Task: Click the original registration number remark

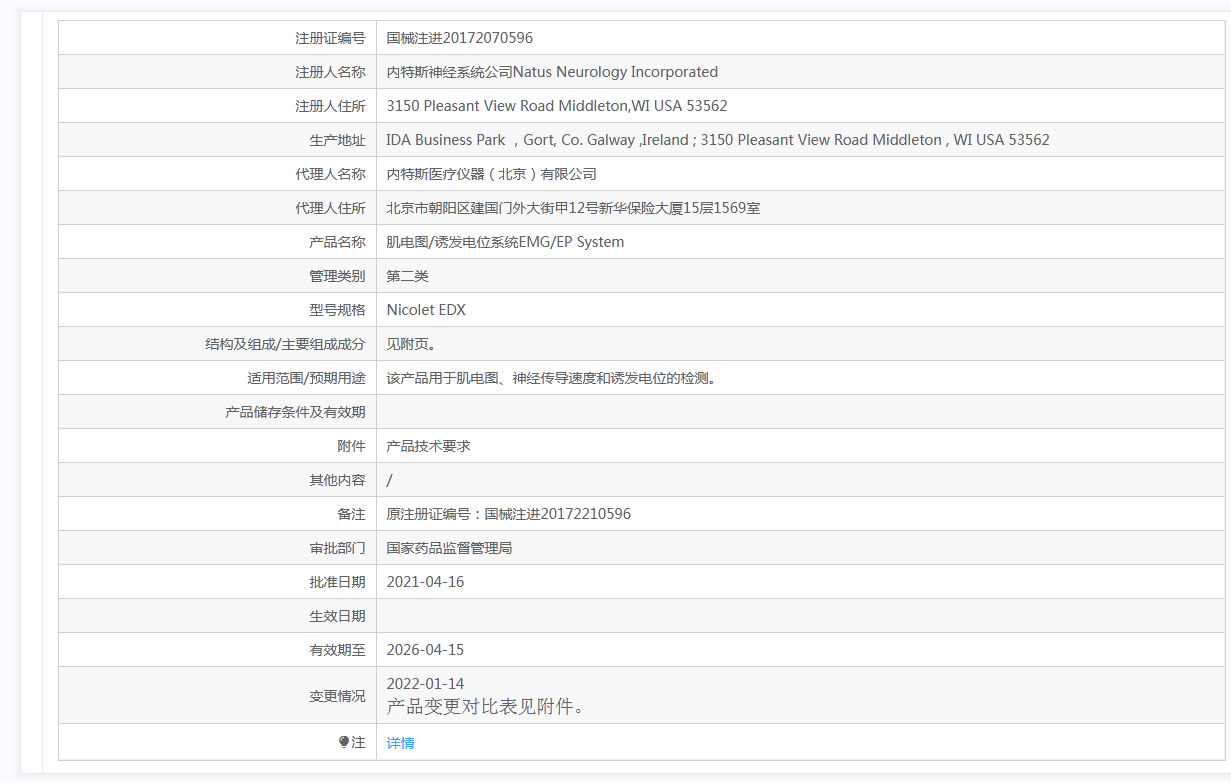Action: coord(508,514)
